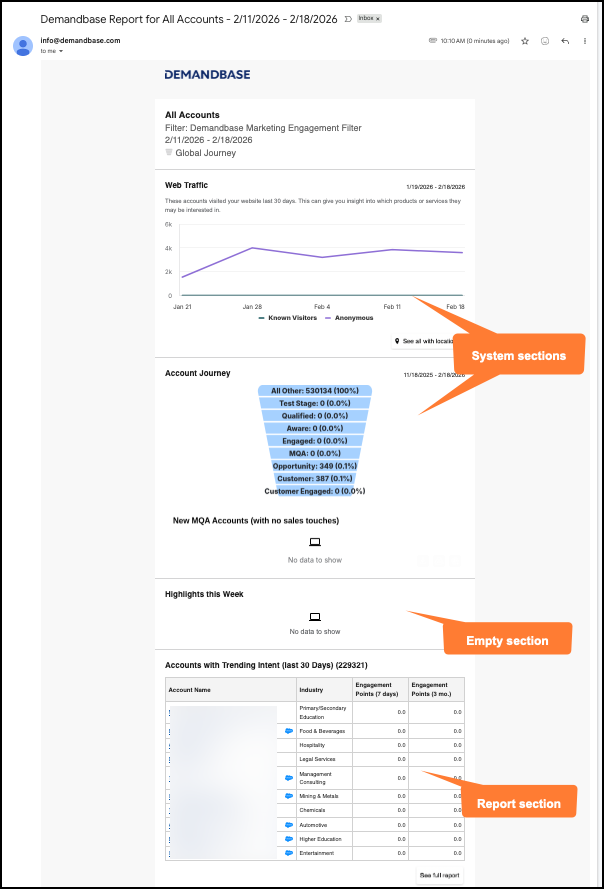Click the reply arrow icon
Image resolution: width=604 pixels, height=889 pixels.
point(565,41)
